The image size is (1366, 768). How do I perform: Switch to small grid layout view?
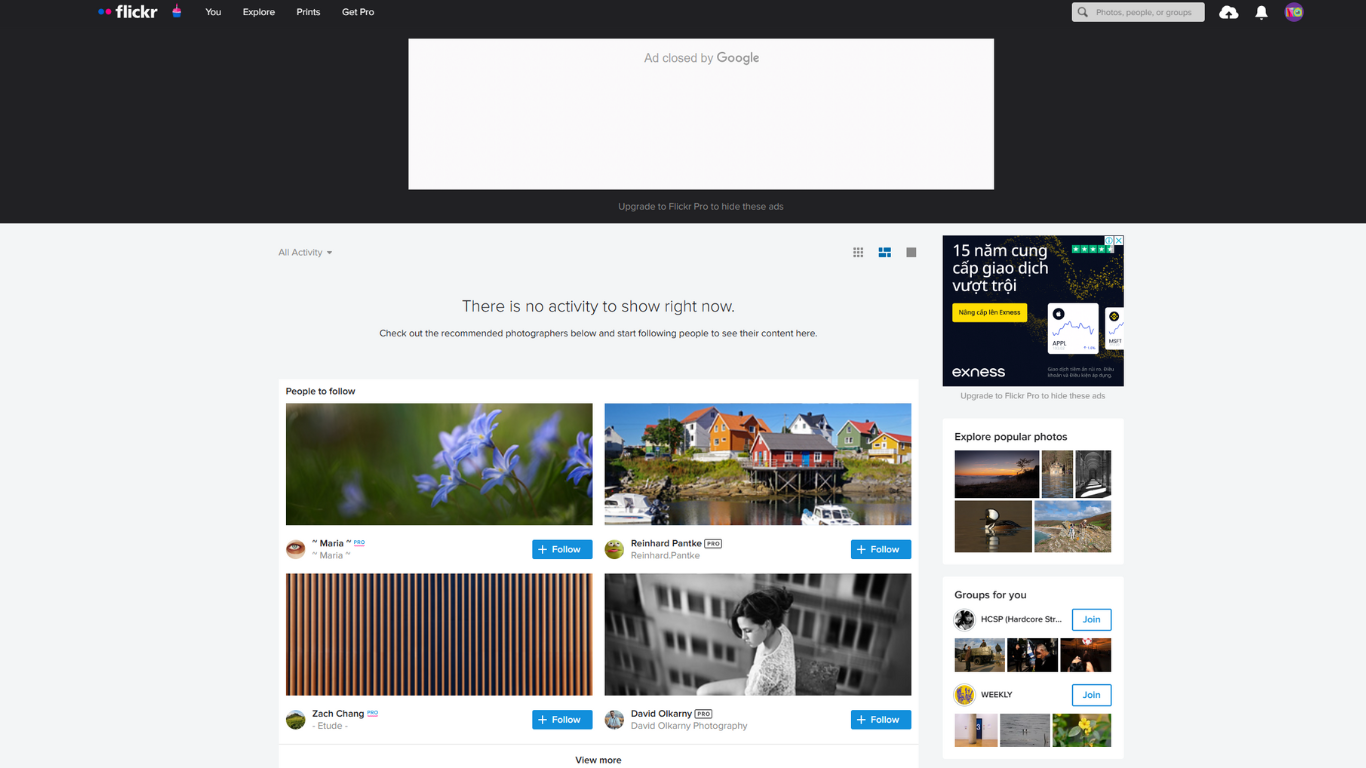coord(858,253)
